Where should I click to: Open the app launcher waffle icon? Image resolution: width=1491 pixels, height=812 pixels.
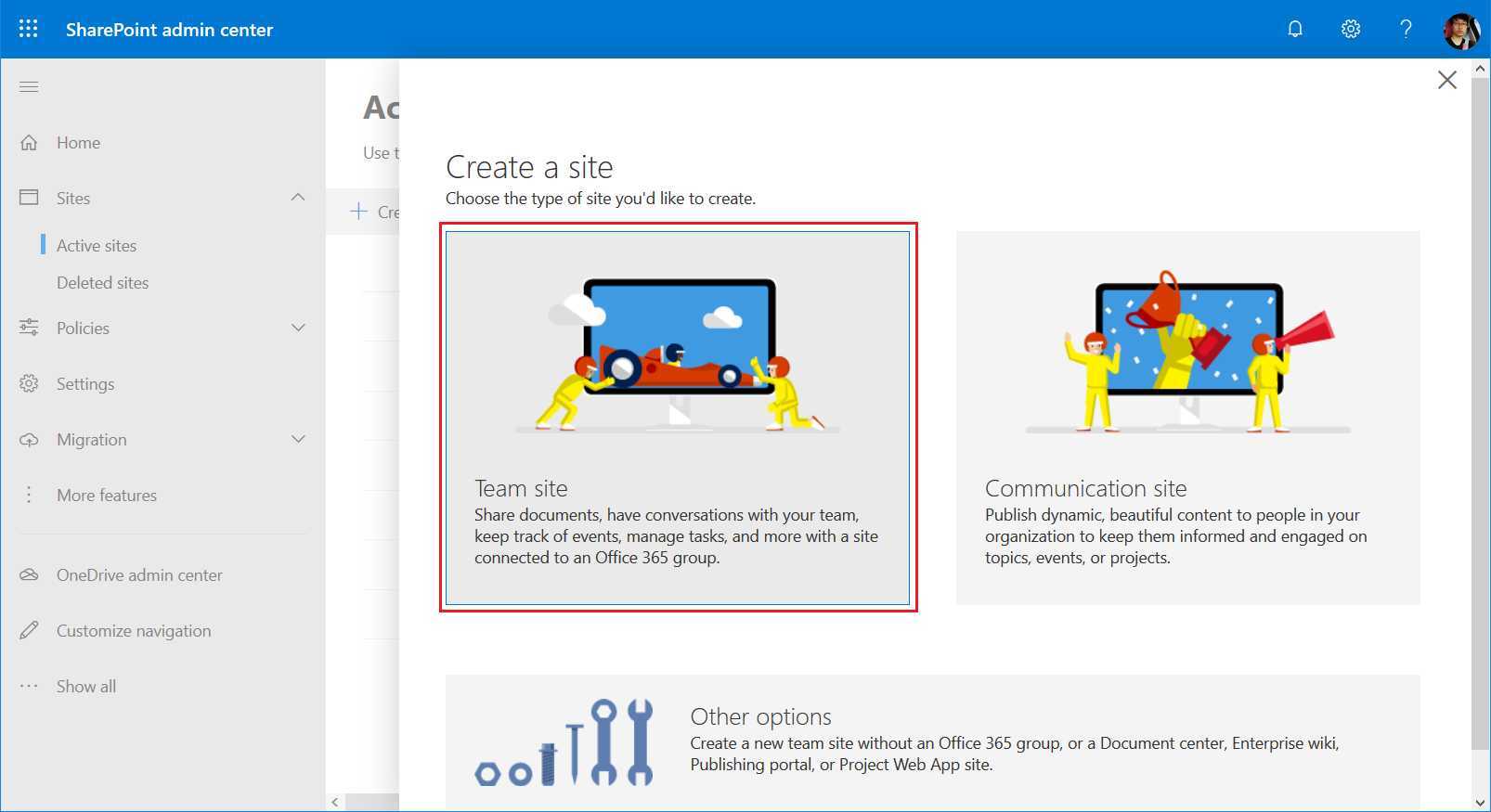coord(29,29)
